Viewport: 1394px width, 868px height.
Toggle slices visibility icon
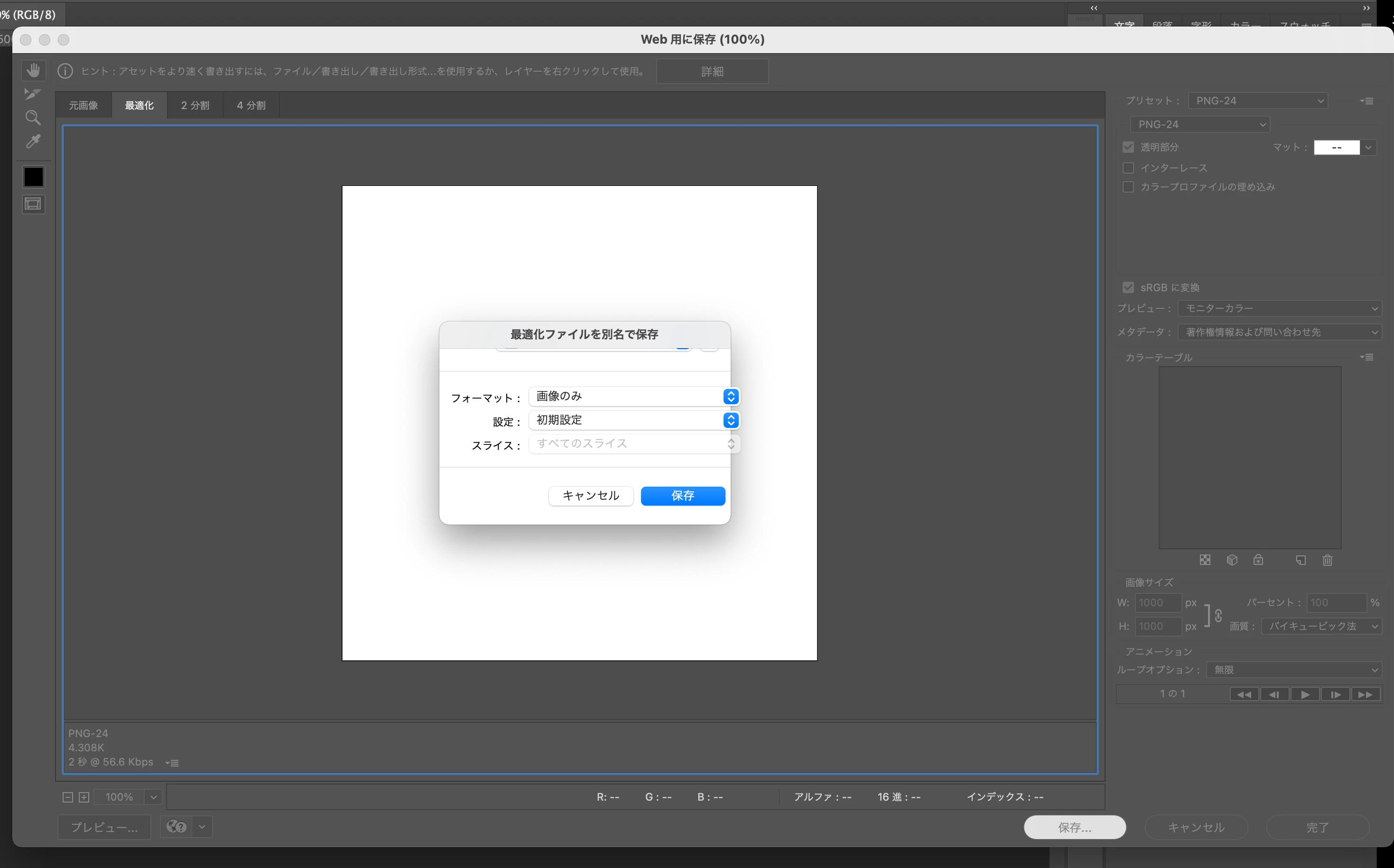pyautogui.click(x=33, y=204)
